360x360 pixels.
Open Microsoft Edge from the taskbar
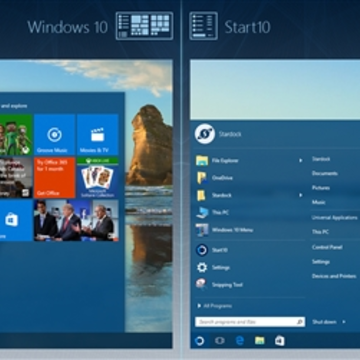[240, 340]
